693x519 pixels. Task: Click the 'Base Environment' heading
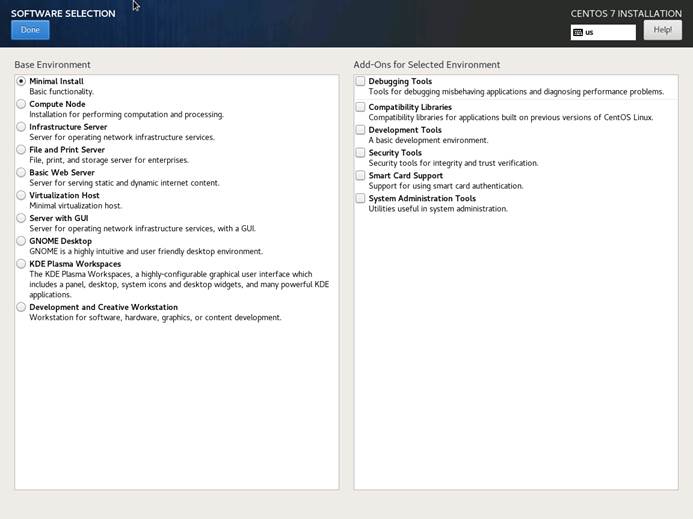coord(52,65)
